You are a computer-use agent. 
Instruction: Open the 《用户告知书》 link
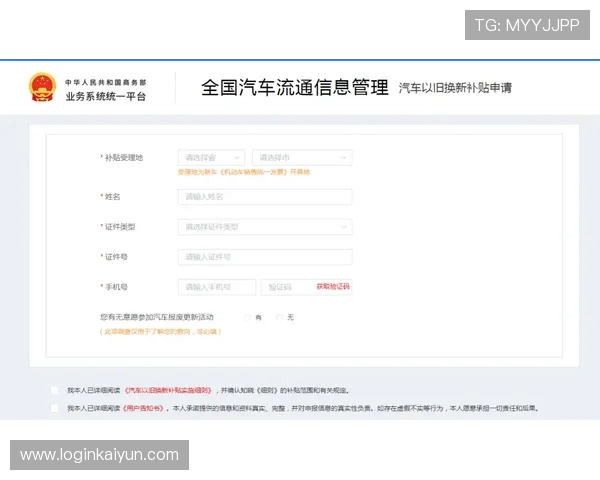tap(143, 408)
